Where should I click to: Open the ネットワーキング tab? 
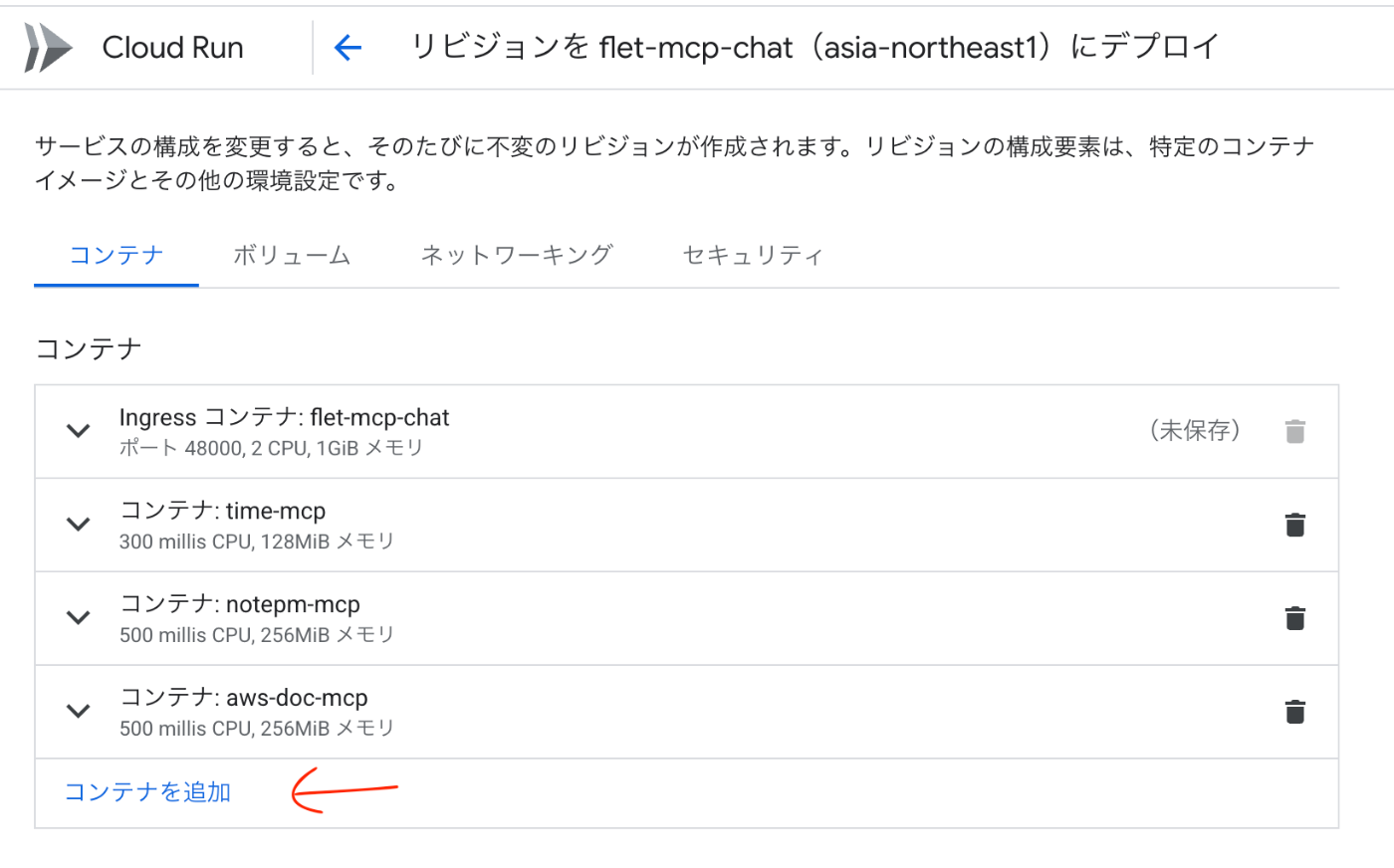coord(516,256)
